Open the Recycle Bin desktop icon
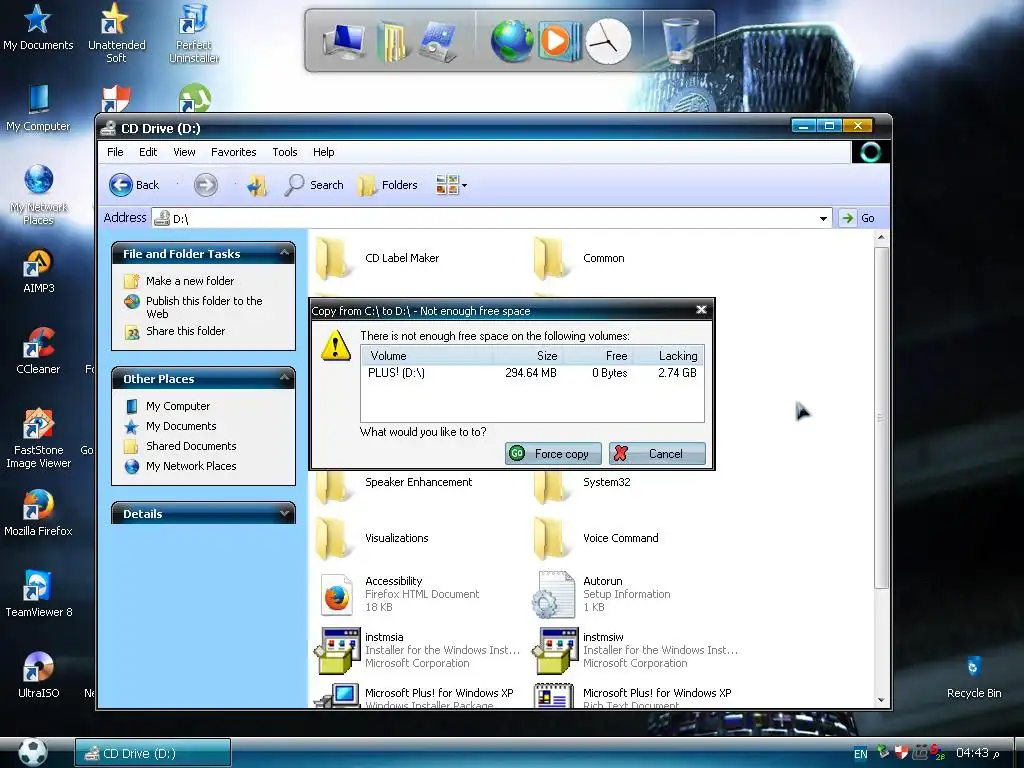The height and width of the screenshot is (768, 1024). click(x=974, y=677)
